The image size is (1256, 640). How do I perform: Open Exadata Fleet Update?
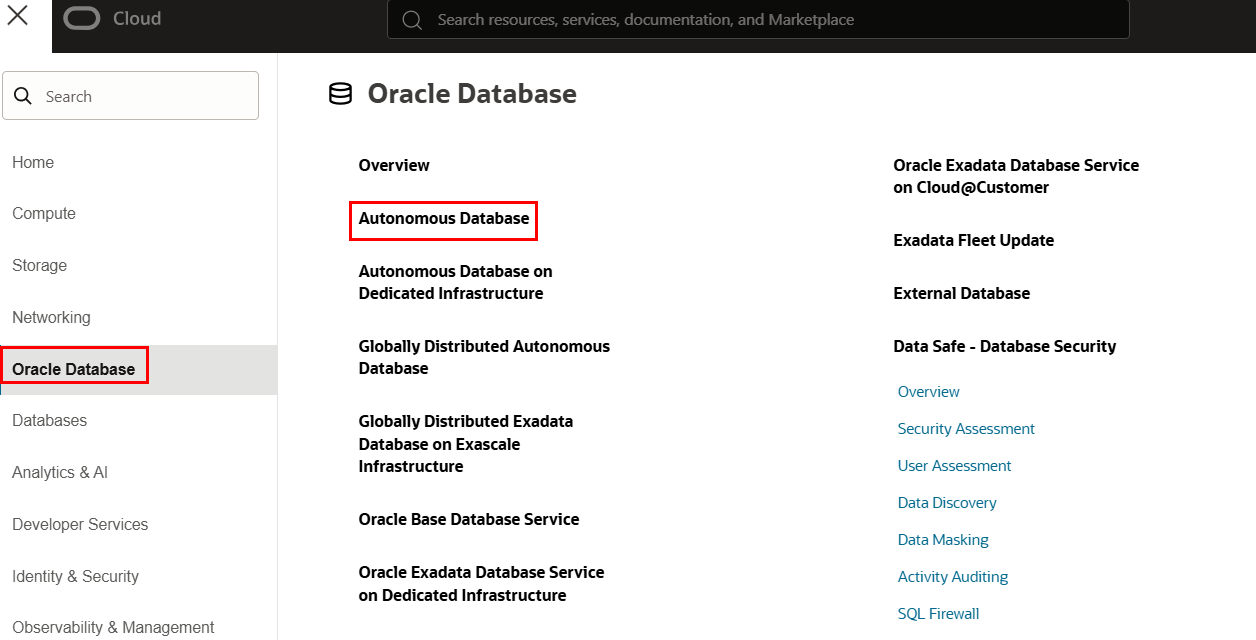974,240
